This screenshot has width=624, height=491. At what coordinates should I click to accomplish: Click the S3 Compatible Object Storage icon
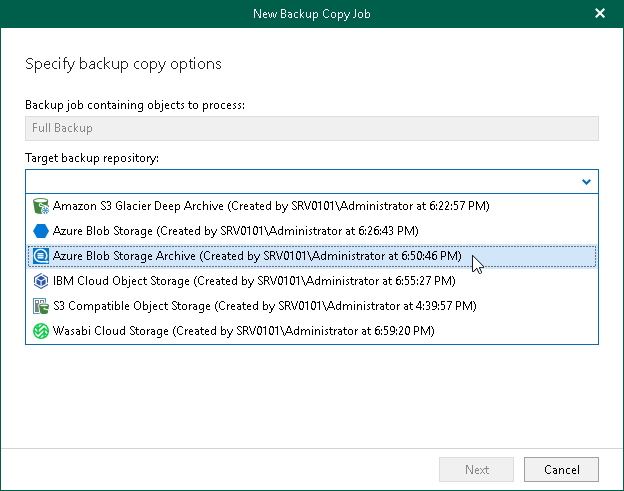[41, 306]
